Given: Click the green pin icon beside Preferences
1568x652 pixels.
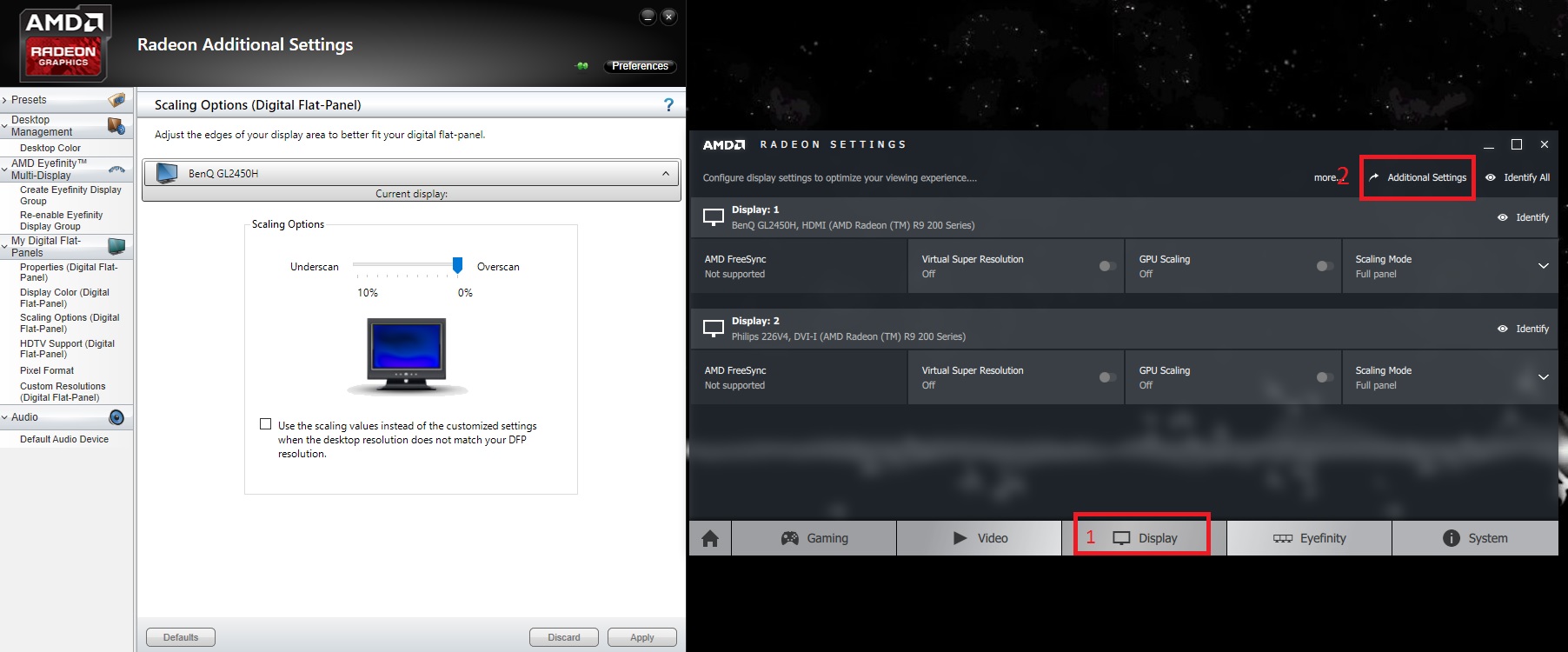Looking at the screenshot, I should [x=582, y=66].
